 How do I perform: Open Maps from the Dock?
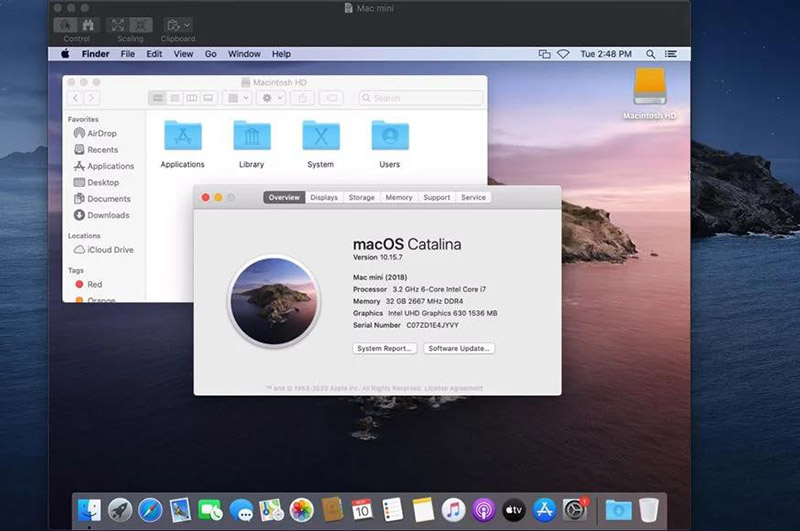tap(271, 510)
